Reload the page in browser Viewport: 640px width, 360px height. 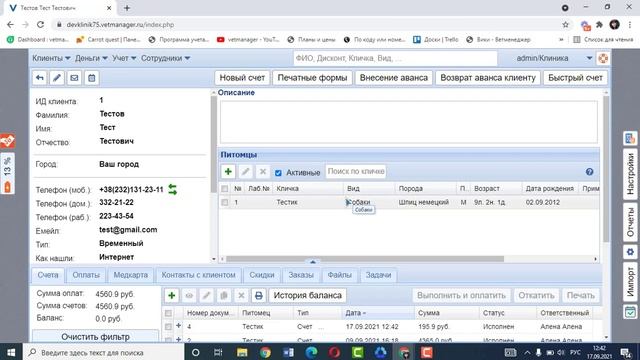tap(40, 24)
